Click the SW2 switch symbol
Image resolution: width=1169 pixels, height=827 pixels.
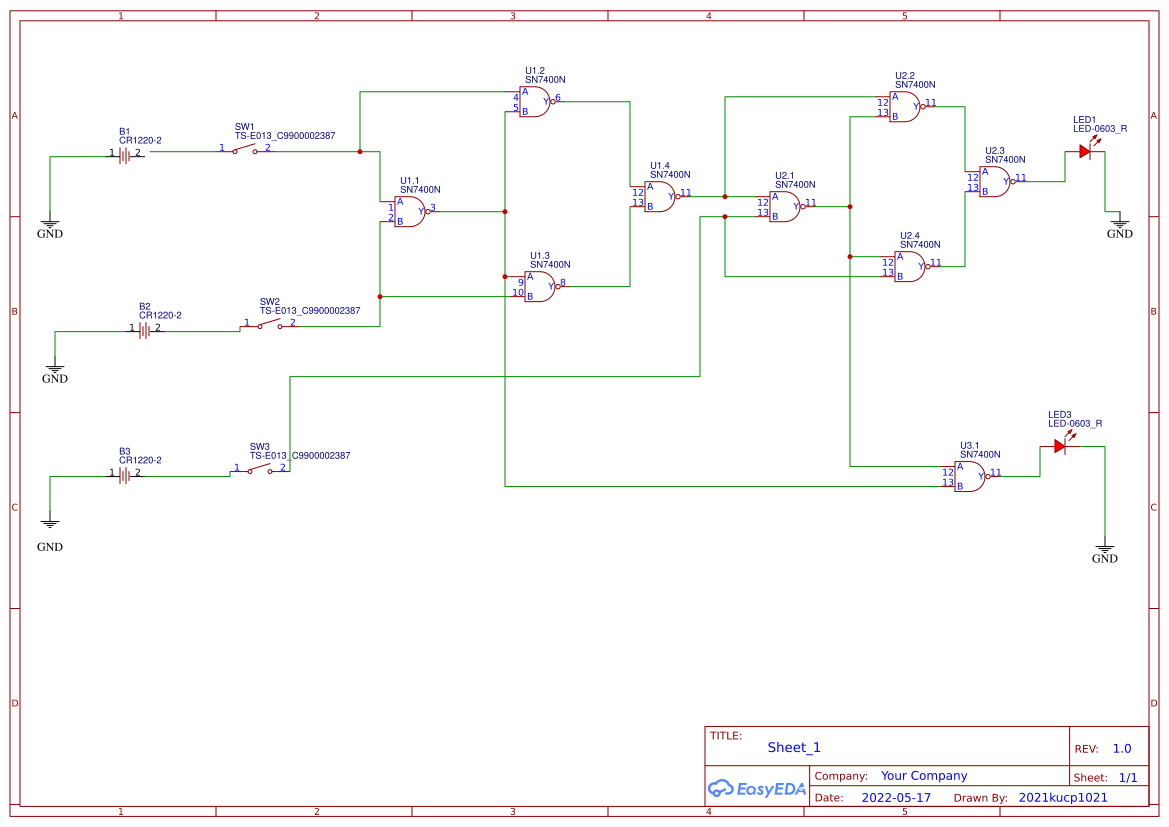270,324
